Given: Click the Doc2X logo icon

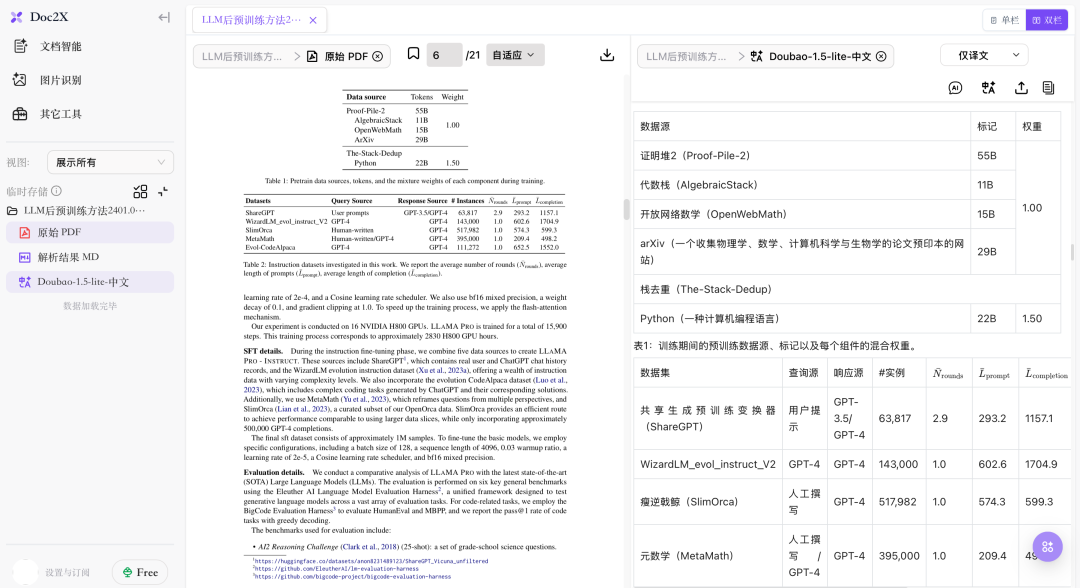Looking at the screenshot, I should coord(17,17).
